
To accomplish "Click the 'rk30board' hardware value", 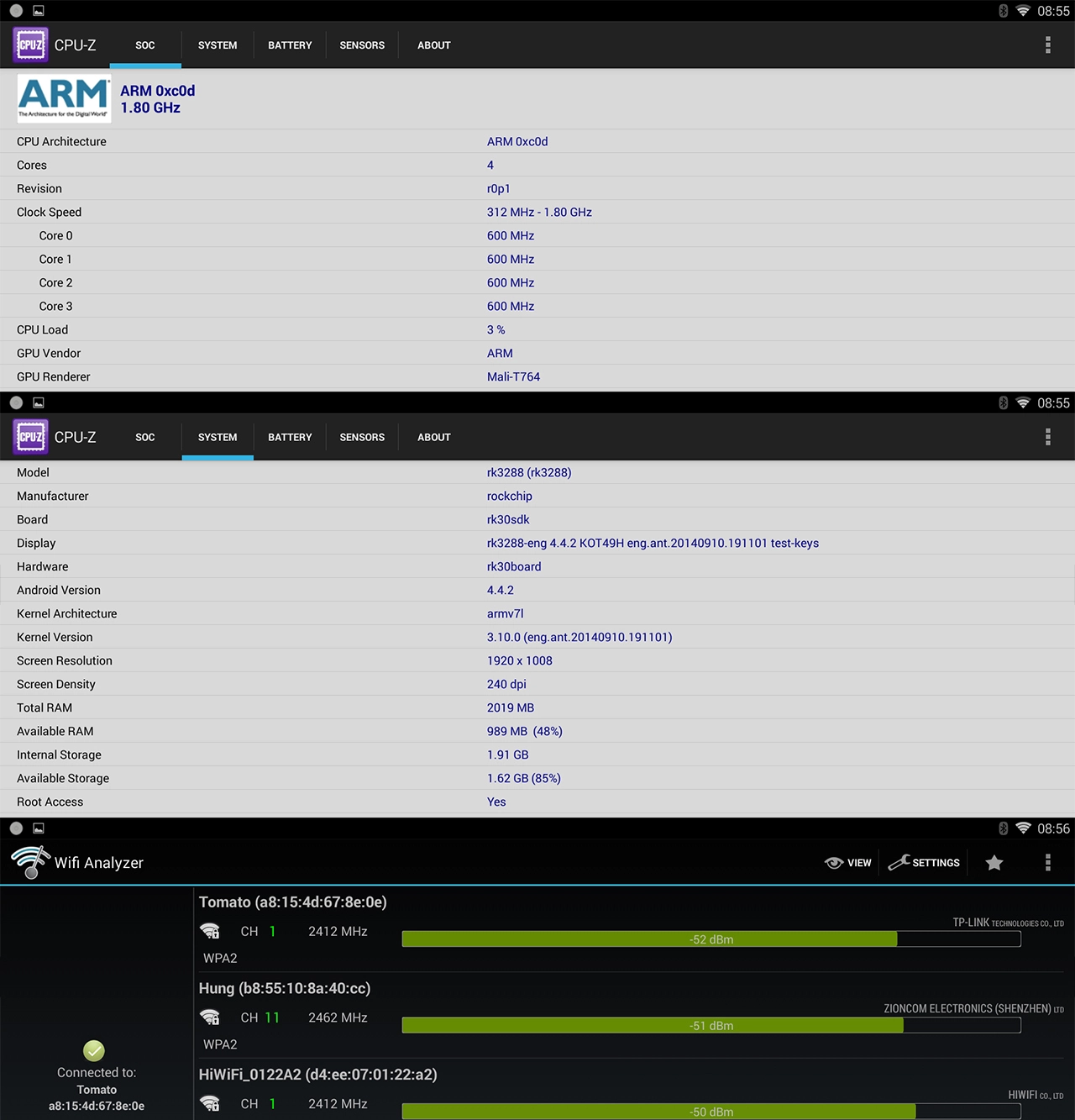I will pos(514,567).
